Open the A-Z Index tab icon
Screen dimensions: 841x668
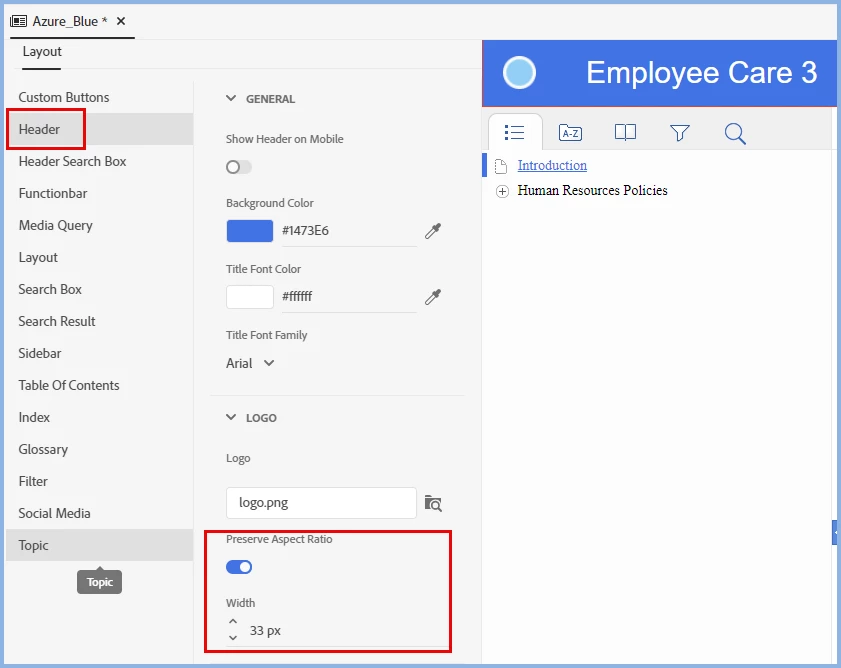pos(570,133)
